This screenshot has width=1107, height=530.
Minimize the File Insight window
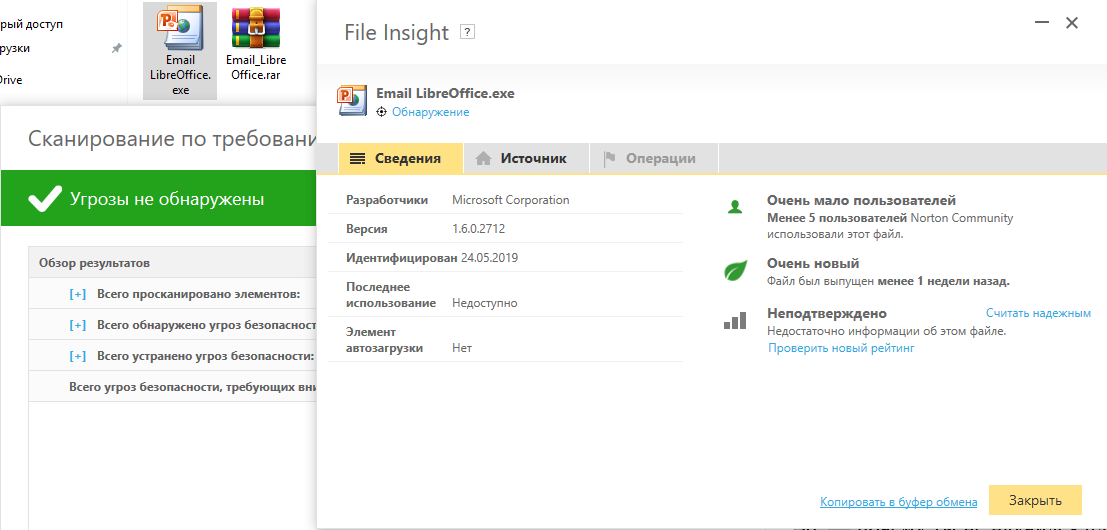1041,23
